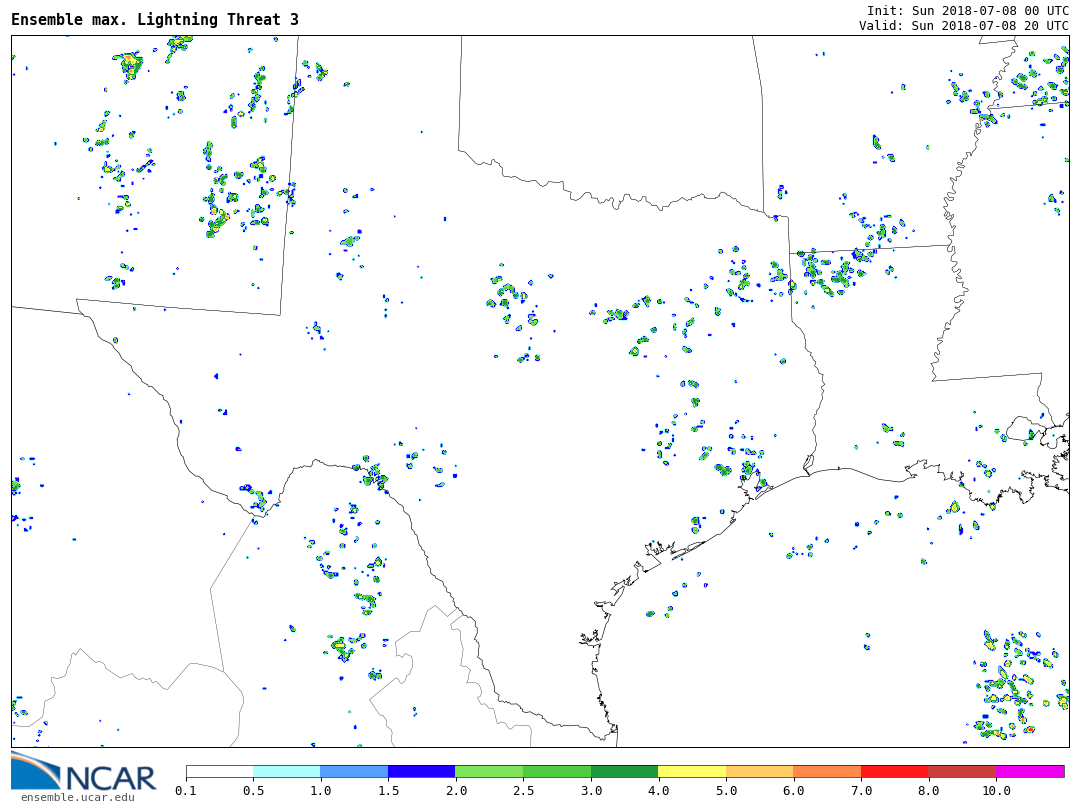Click the NCAR logo

84,771
